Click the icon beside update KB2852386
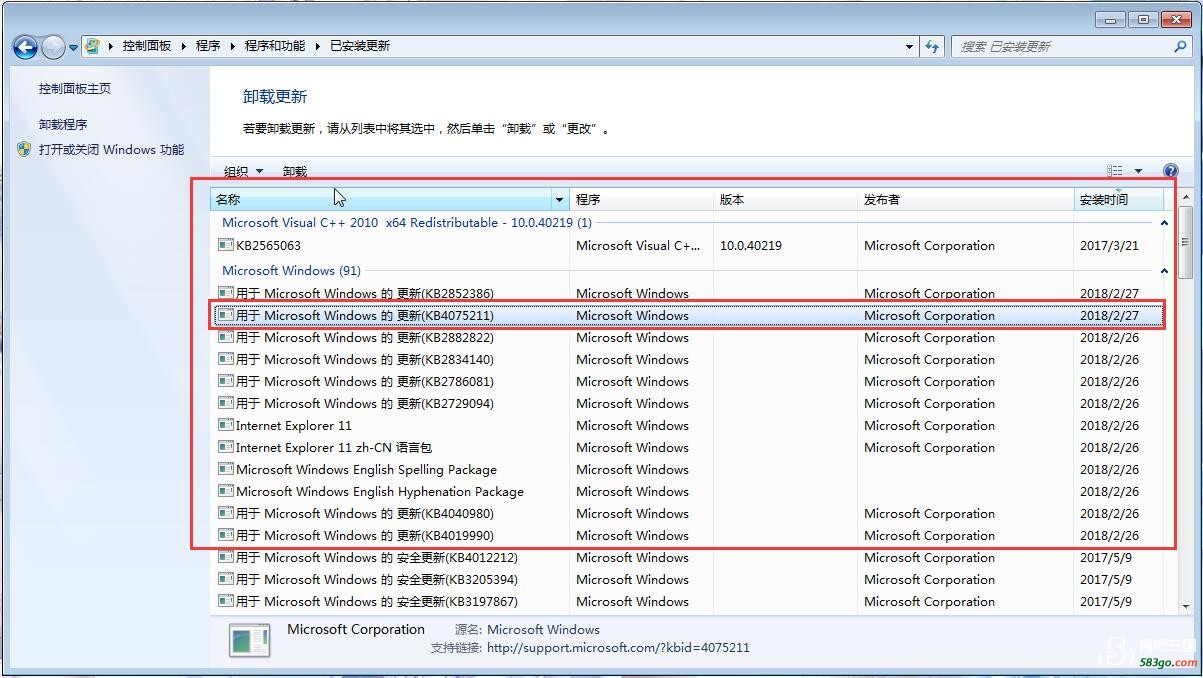Viewport: 1203px width, 678px height. pyautogui.click(x=226, y=293)
